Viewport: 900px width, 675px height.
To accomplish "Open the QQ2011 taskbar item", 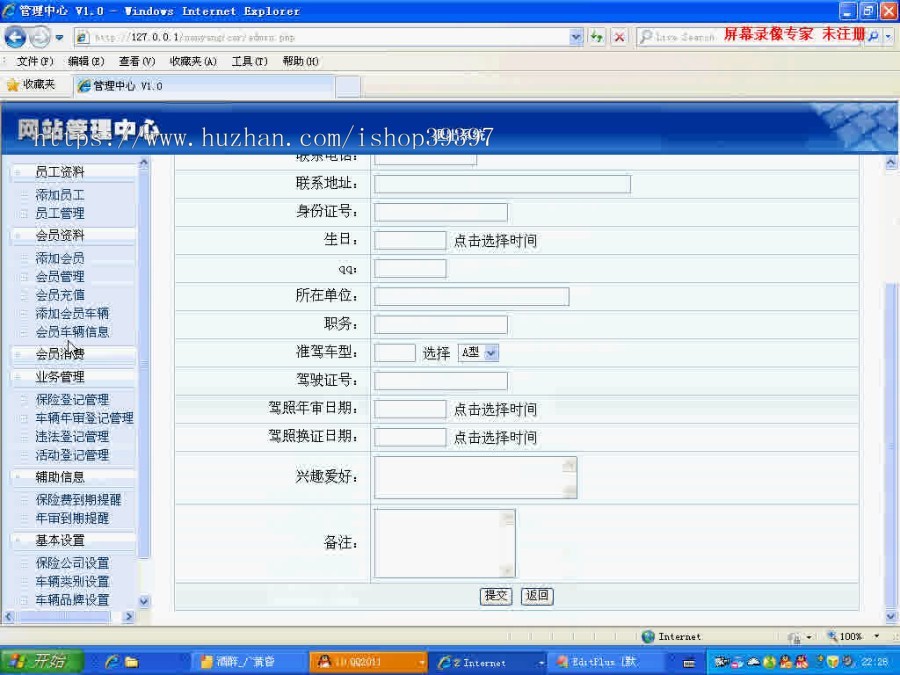I will pos(367,663).
